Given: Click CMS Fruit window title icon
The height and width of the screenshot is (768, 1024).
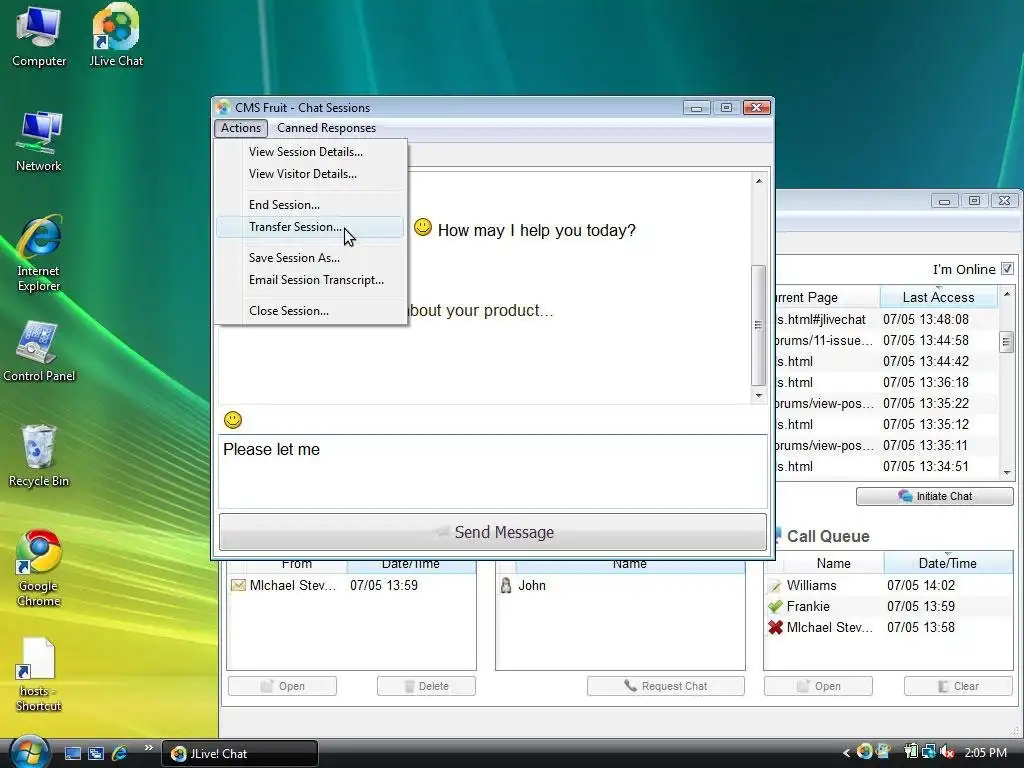Looking at the screenshot, I should 223,107.
